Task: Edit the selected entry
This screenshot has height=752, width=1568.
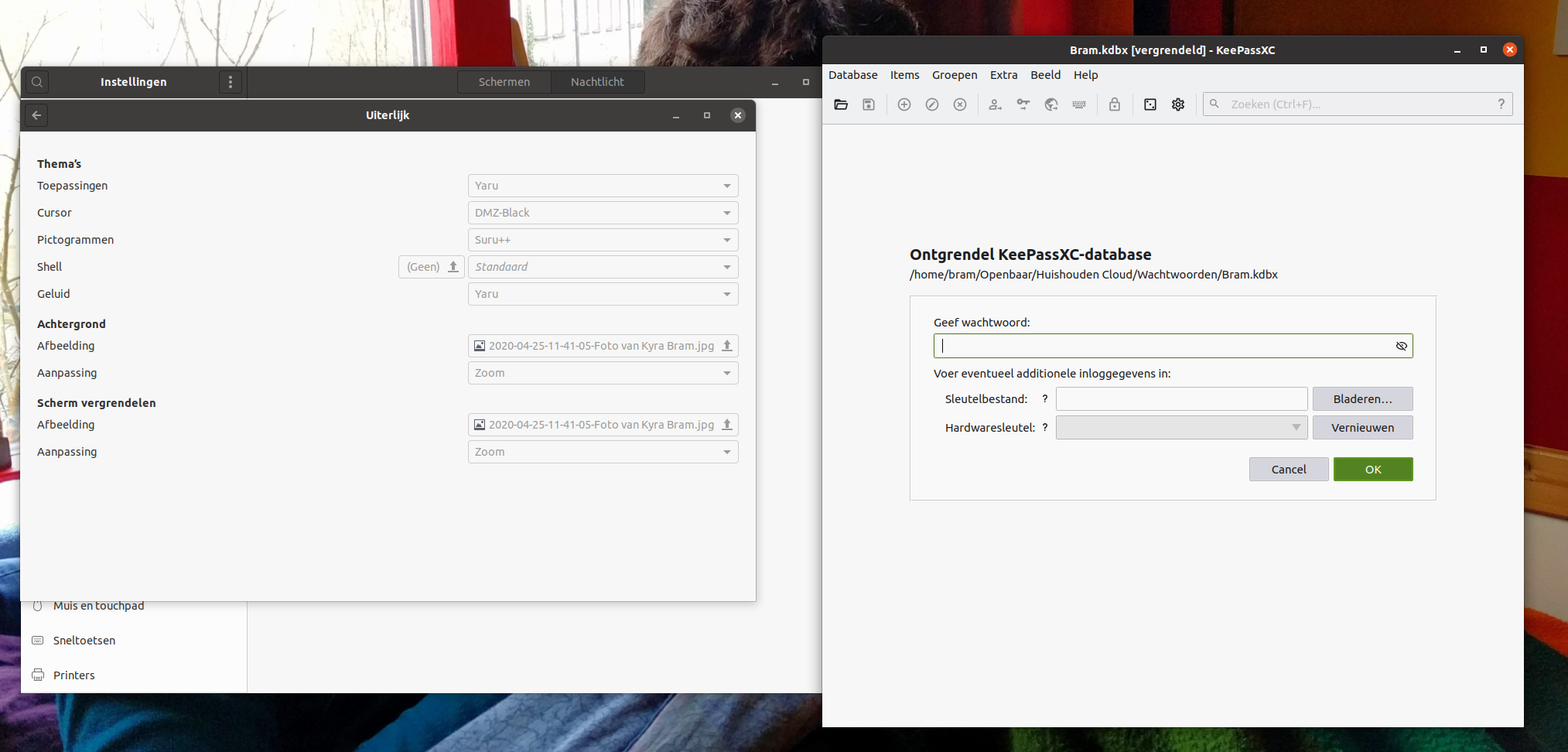Action: (x=931, y=104)
